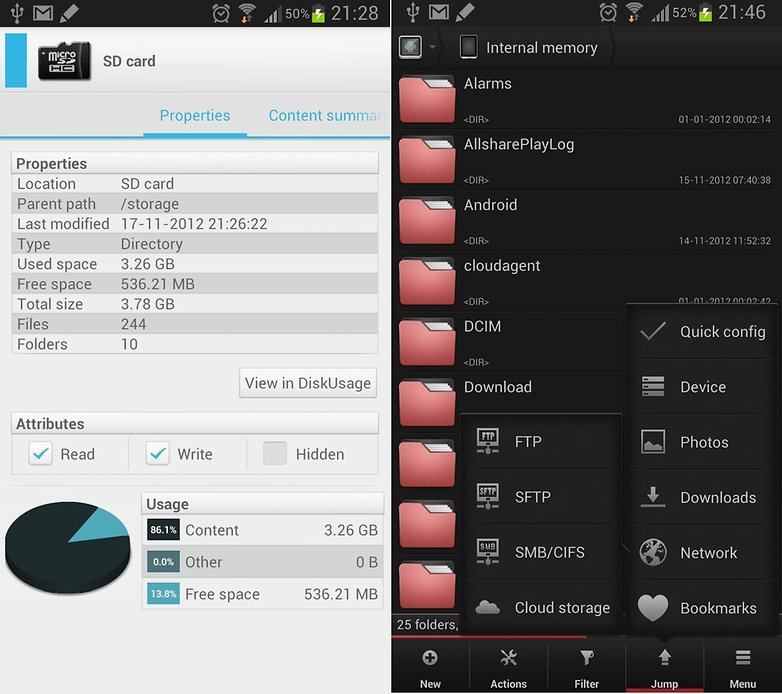Select SFTP in Network submenu

tap(541, 497)
